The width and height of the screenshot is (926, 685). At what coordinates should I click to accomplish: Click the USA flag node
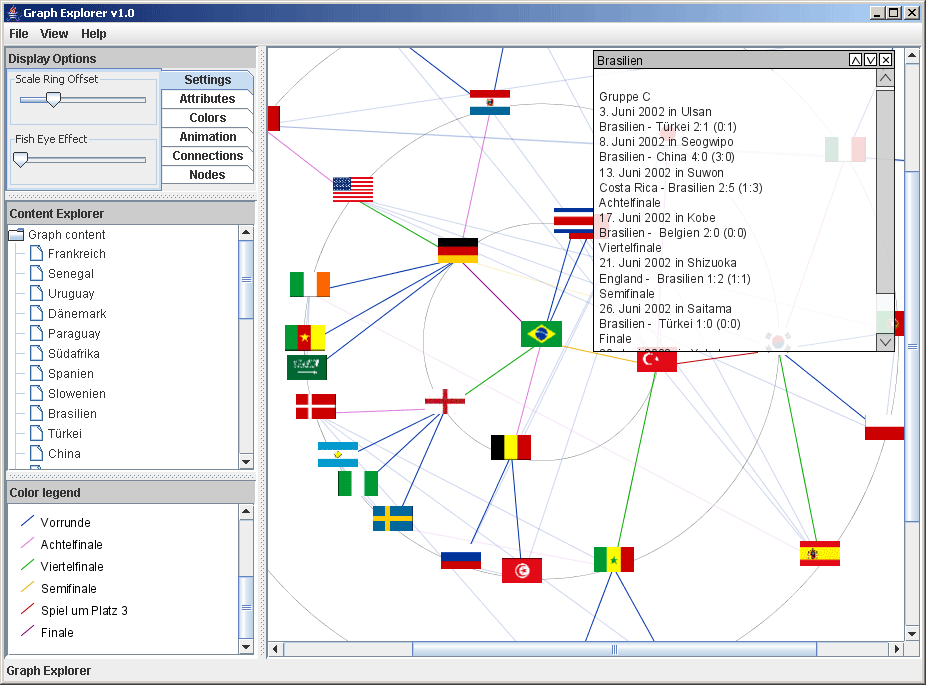coord(352,190)
